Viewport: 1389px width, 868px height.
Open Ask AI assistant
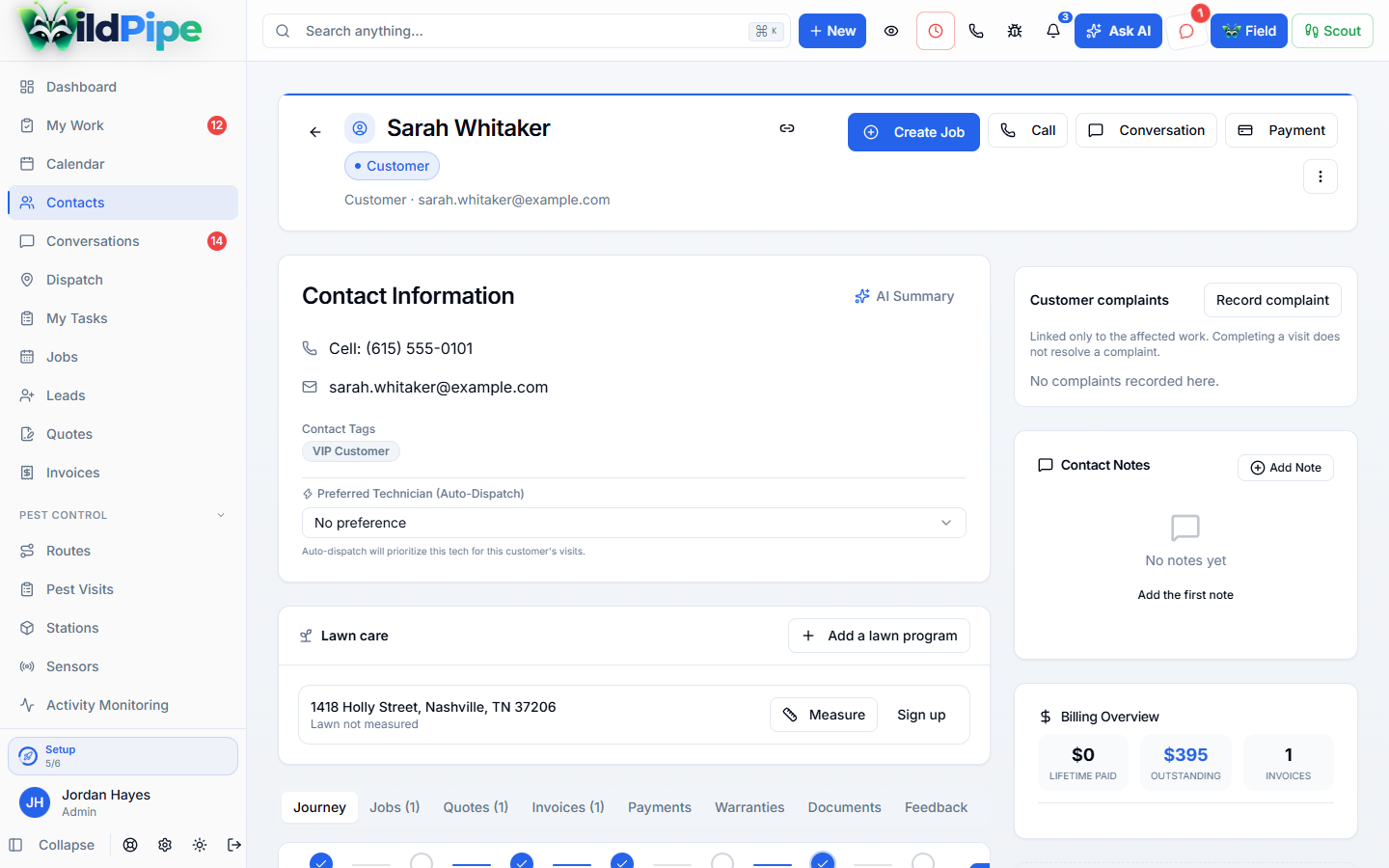pyautogui.click(x=1118, y=31)
